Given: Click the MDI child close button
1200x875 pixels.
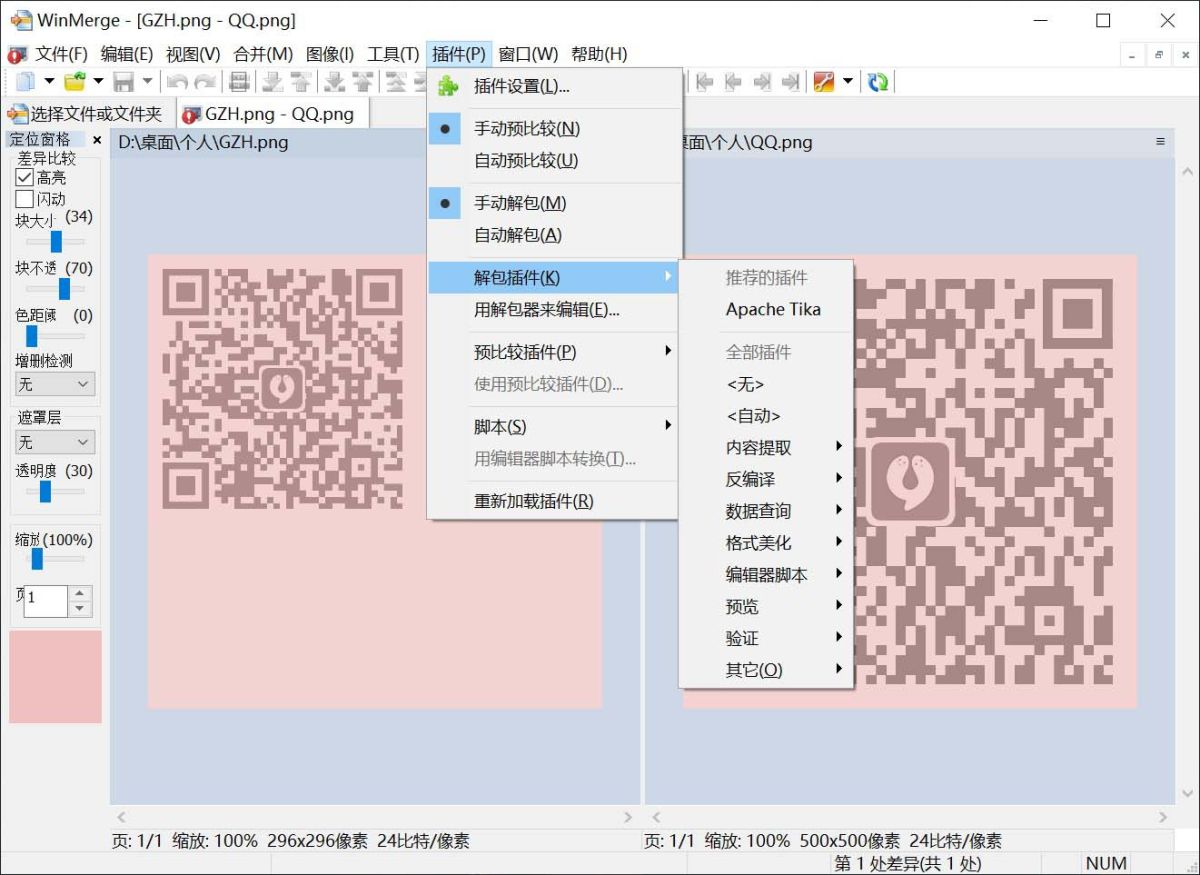Looking at the screenshot, I should click(1184, 55).
